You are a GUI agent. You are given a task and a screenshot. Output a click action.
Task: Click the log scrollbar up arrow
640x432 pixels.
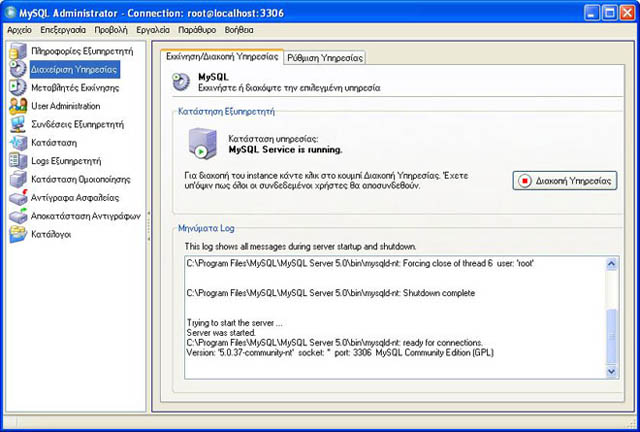click(x=611, y=264)
